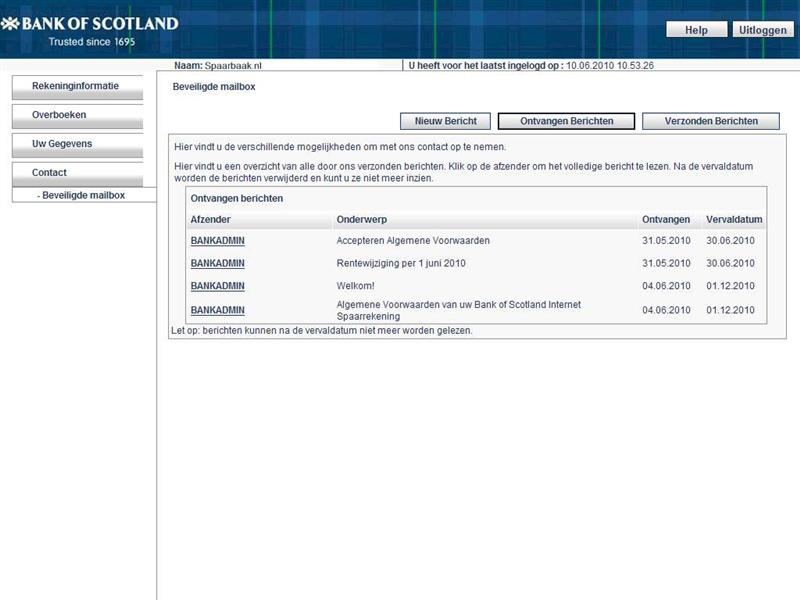Select subject Accepteren Algemene Voorwaarden
The width and height of the screenshot is (800, 600).
coord(413,240)
